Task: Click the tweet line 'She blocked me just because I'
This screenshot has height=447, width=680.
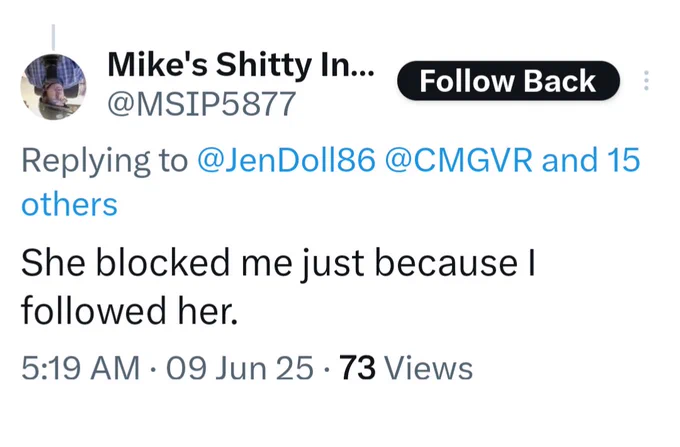Action: (278, 263)
